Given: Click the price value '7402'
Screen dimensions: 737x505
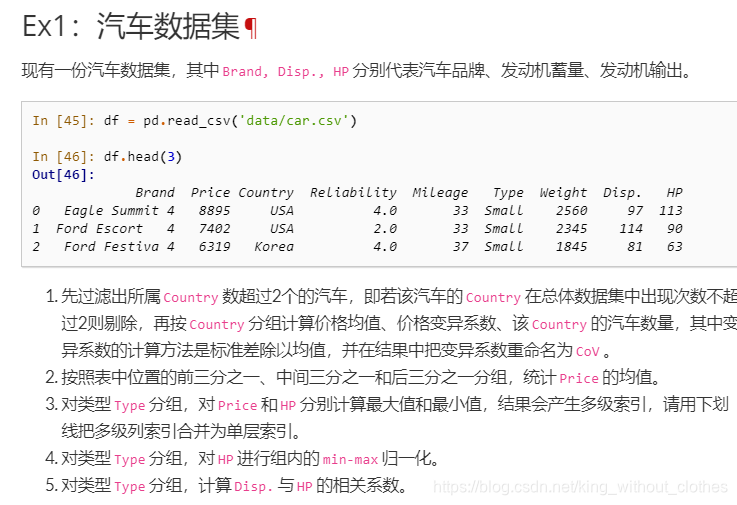Looking at the screenshot, I should coord(214,229).
